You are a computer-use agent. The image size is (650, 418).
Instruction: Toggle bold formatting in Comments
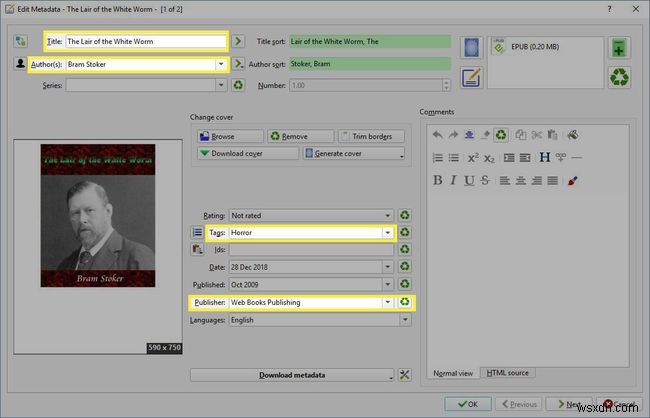[438, 180]
